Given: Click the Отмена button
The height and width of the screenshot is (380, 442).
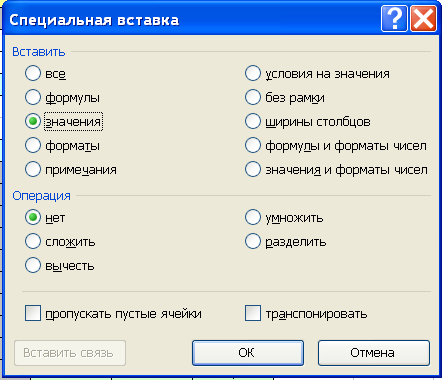Looking at the screenshot, I should (x=374, y=353).
